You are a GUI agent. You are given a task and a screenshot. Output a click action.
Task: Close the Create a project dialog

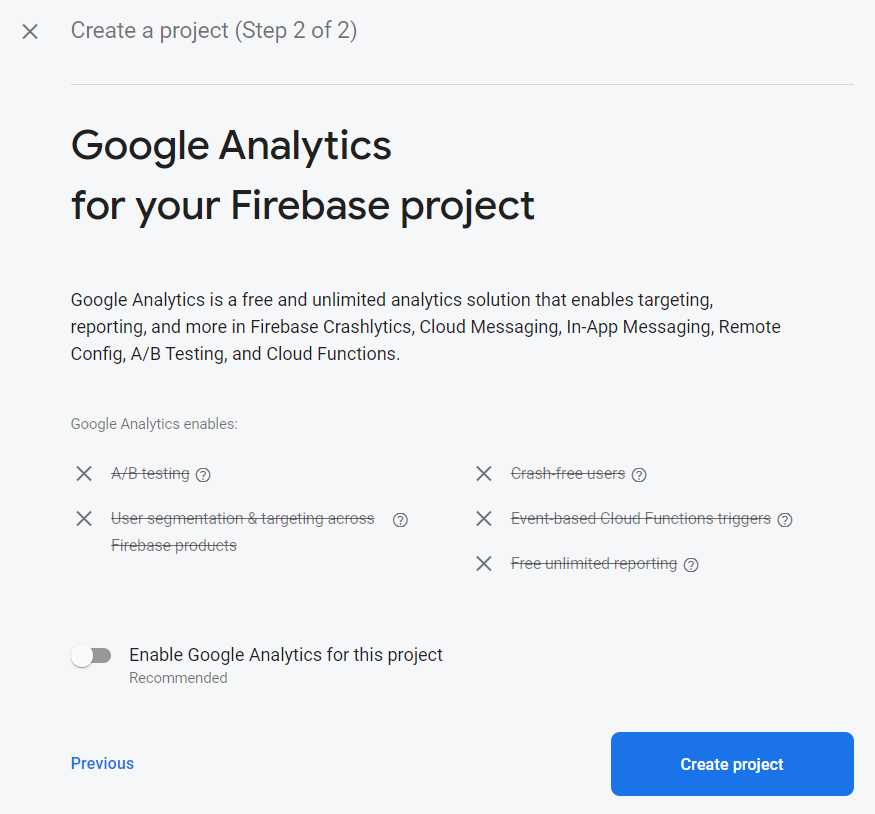29,31
